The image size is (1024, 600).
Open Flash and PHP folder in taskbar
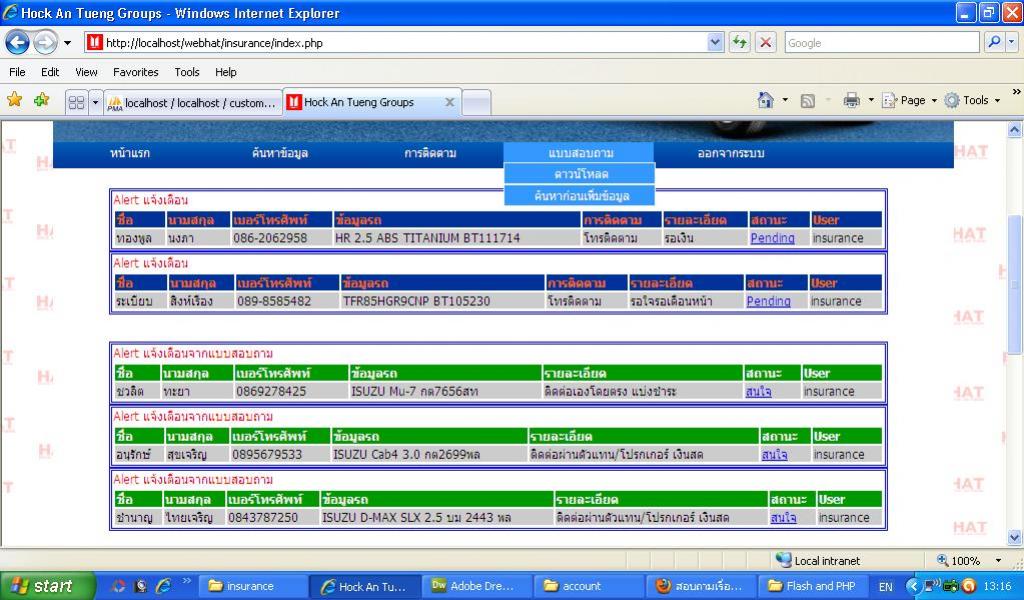(x=814, y=586)
